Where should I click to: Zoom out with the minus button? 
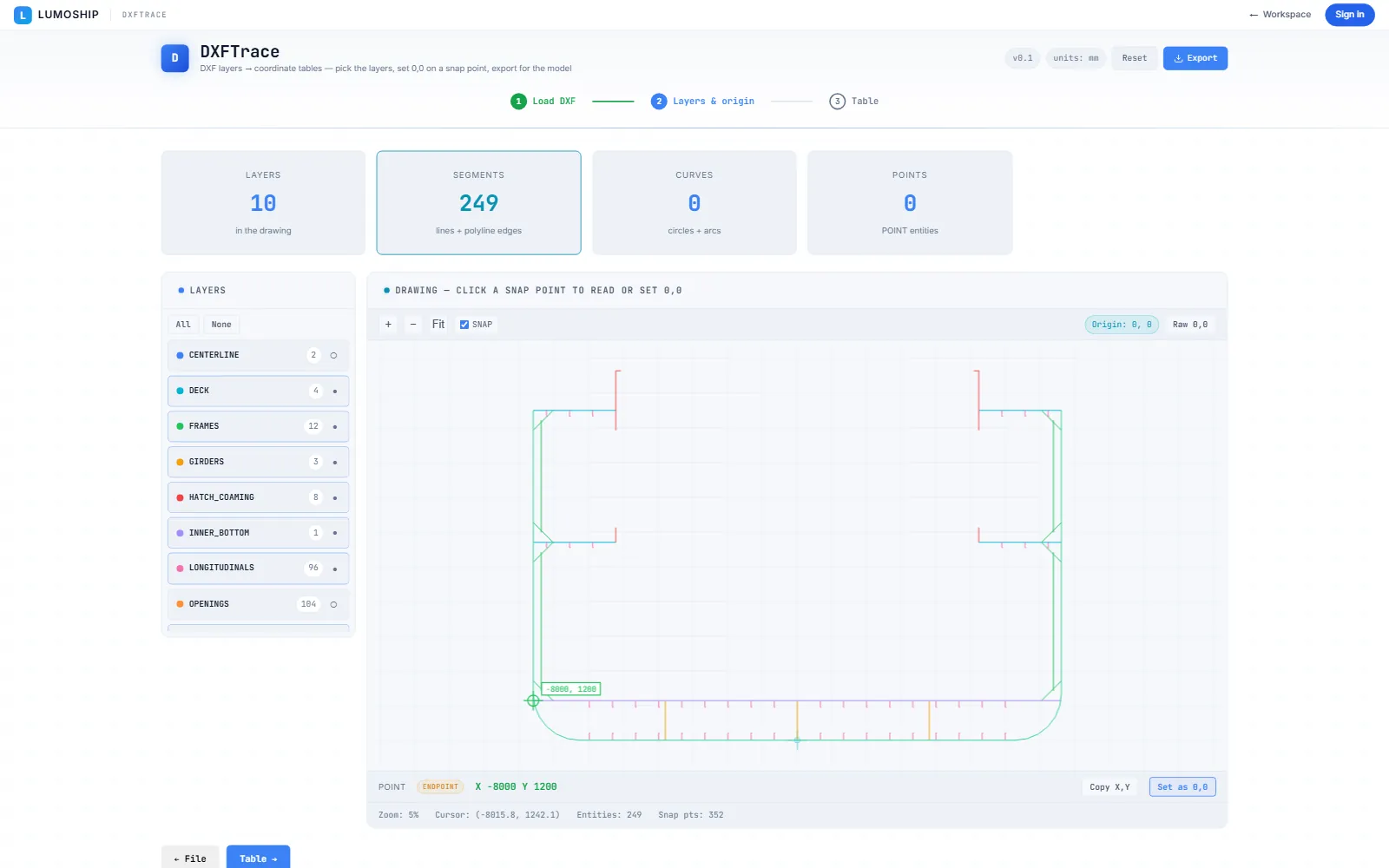(413, 325)
